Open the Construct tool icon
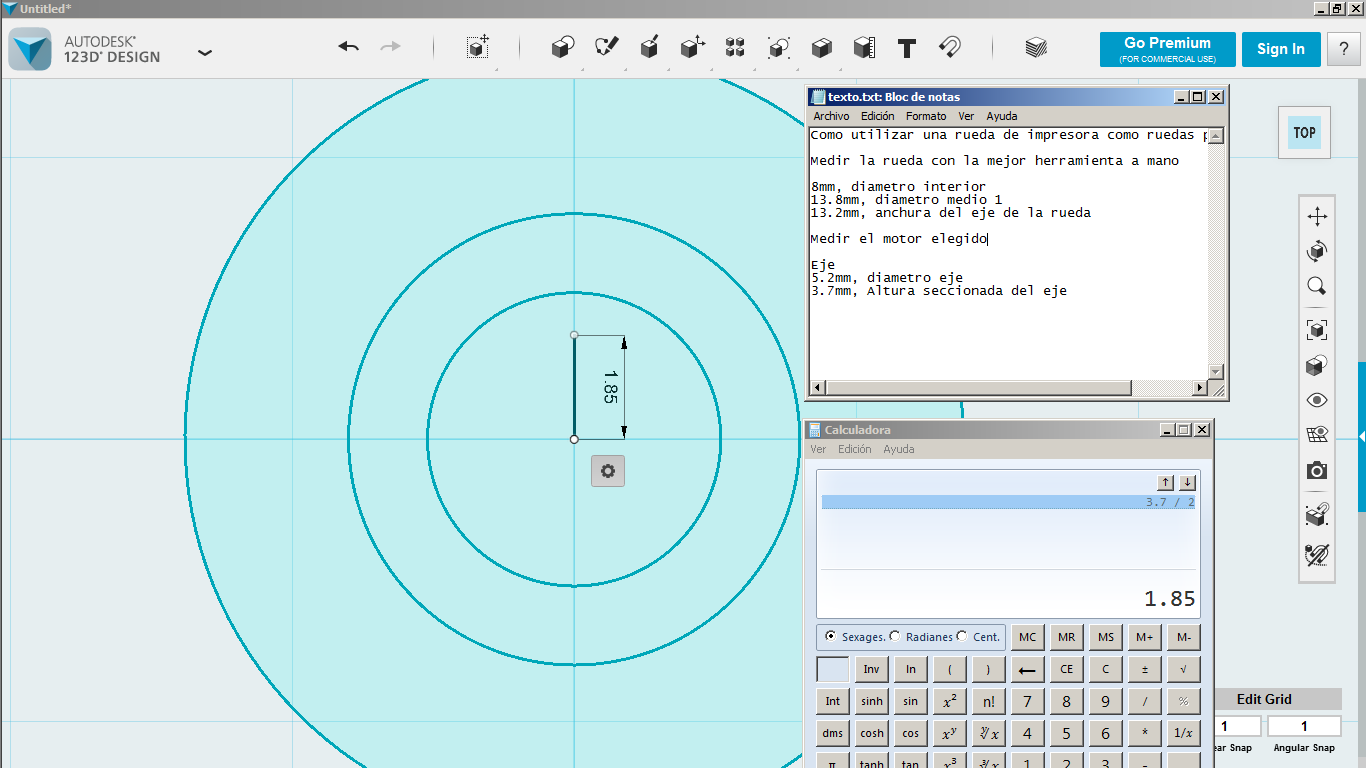Viewport: 1366px width, 768px height. coord(649,47)
